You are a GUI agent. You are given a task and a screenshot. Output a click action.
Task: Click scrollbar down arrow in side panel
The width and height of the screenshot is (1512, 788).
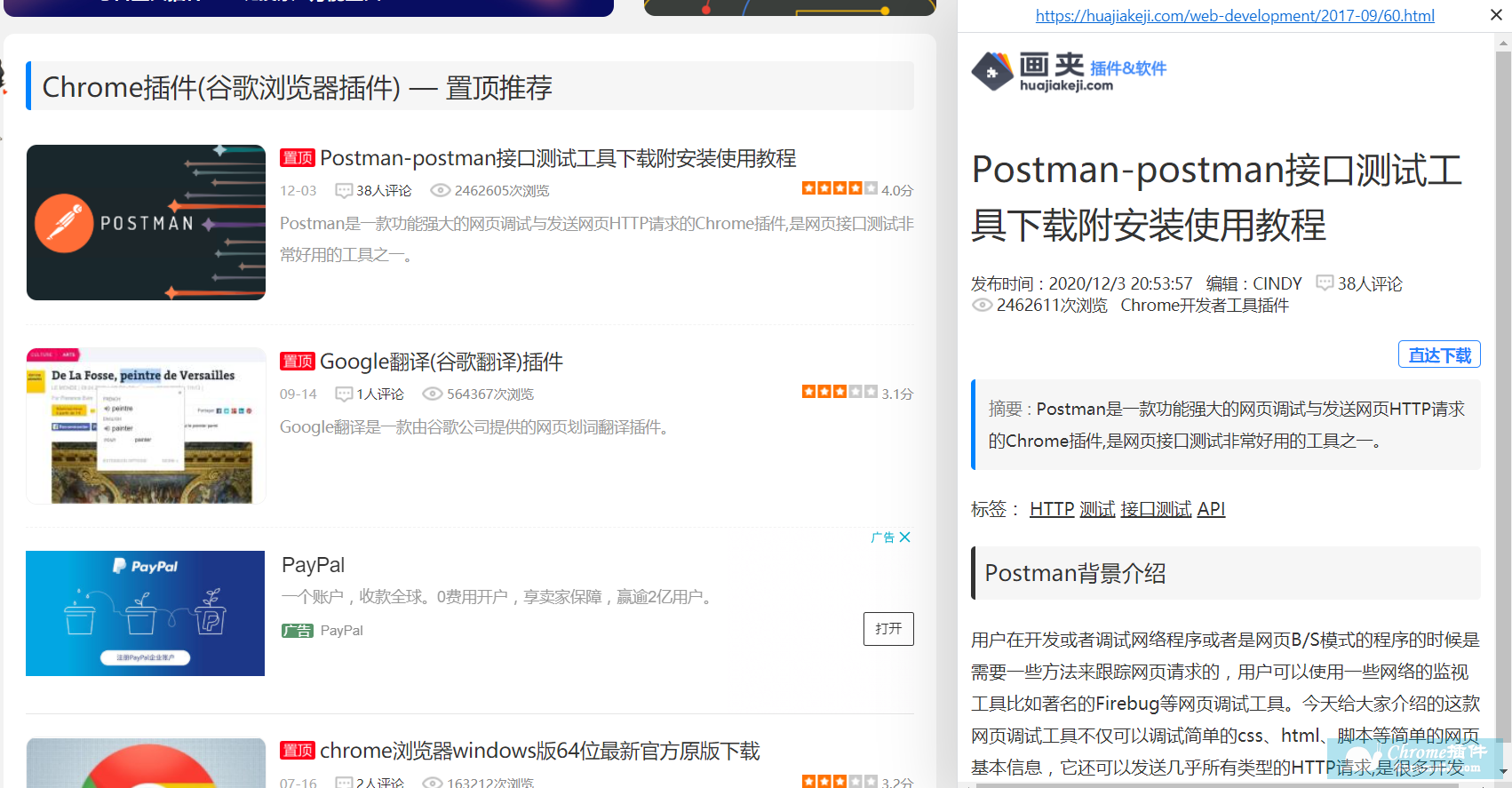click(x=1504, y=773)
